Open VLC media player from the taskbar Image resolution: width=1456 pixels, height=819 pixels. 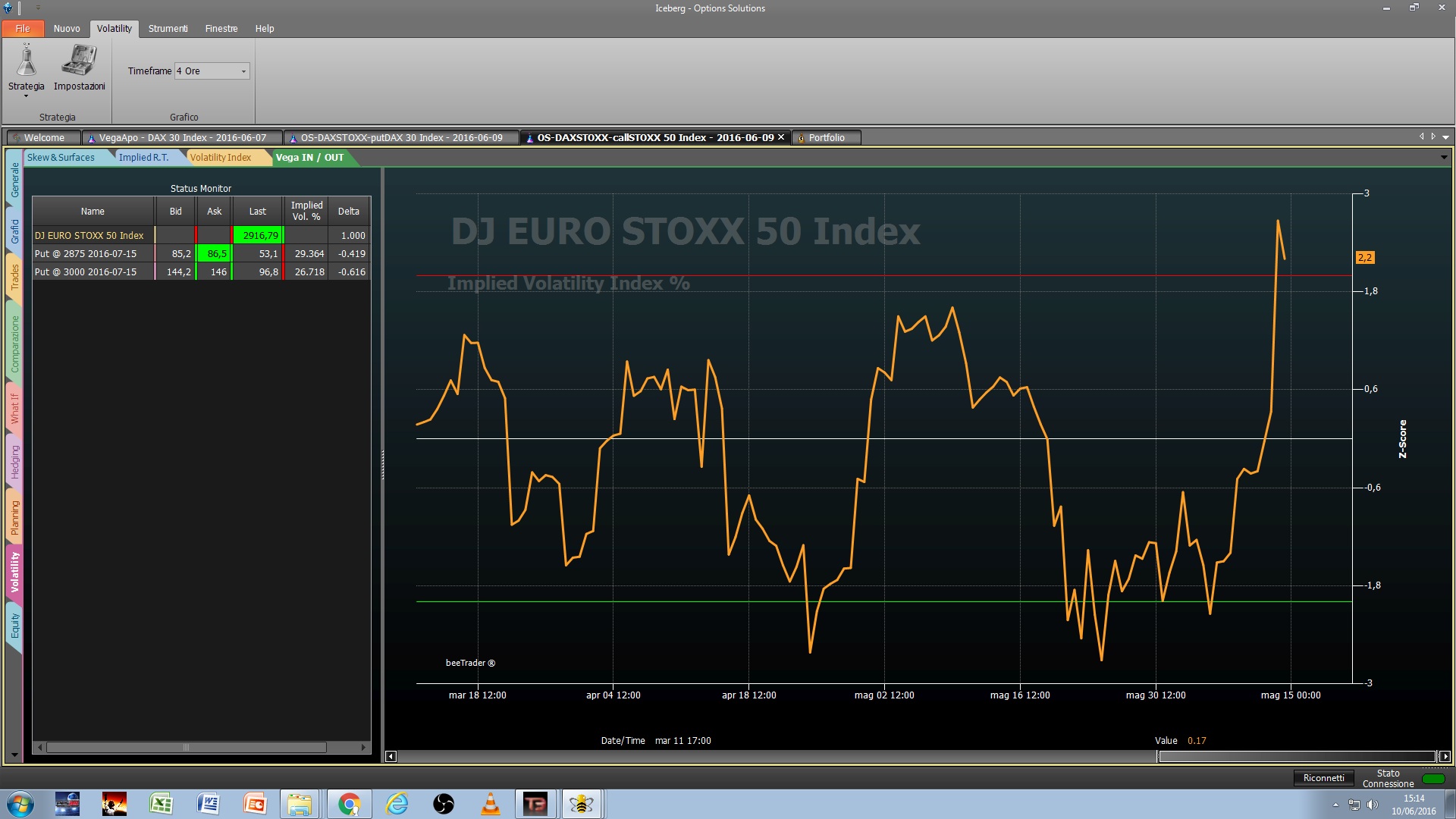pyautogui.click(x=491, y=804)
